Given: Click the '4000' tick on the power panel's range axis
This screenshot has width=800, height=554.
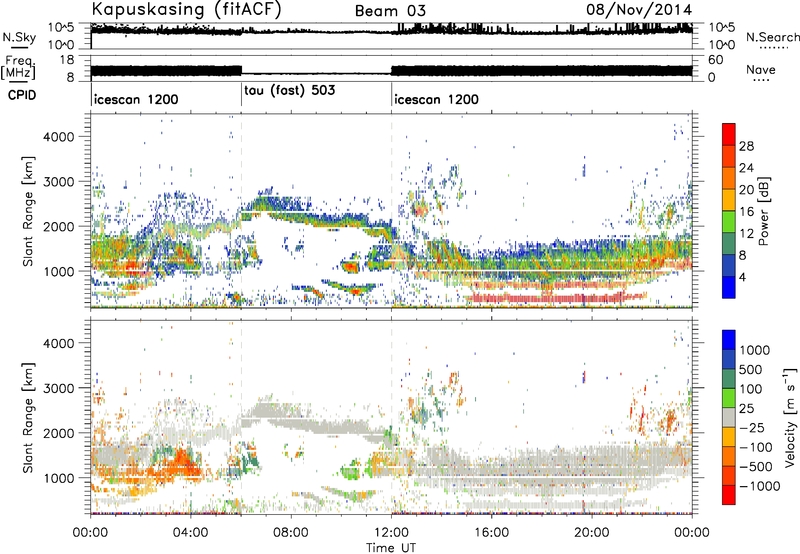Looking at the screenshot, I should [x=58, y=137].
